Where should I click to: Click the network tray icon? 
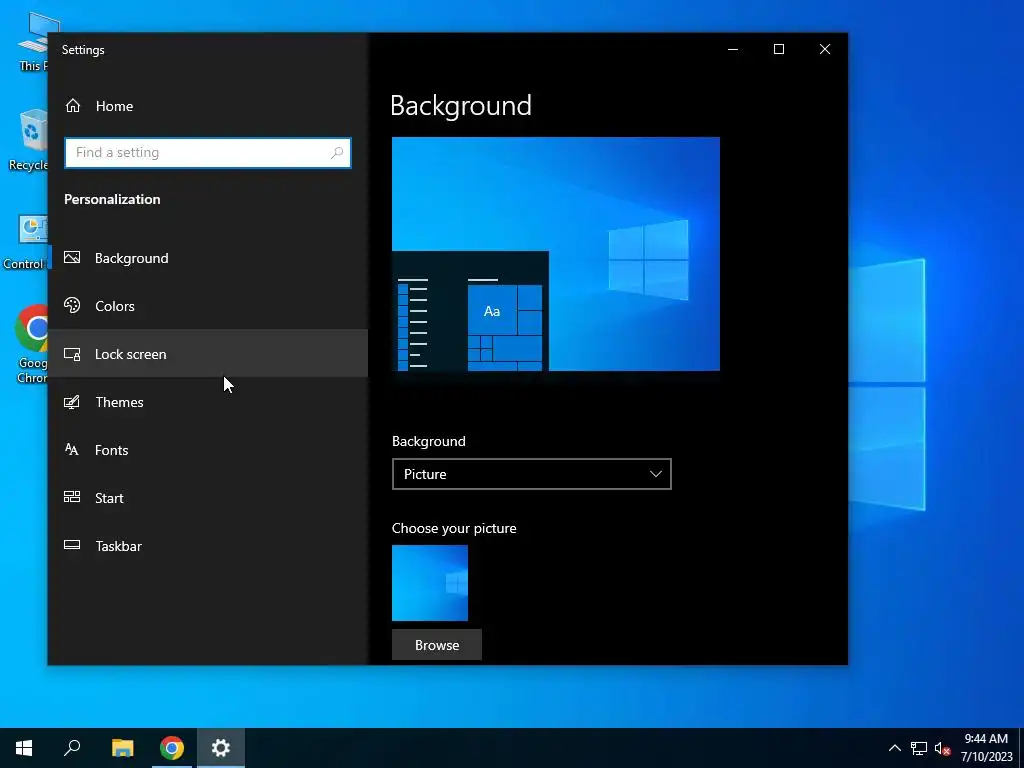[919, 748]
